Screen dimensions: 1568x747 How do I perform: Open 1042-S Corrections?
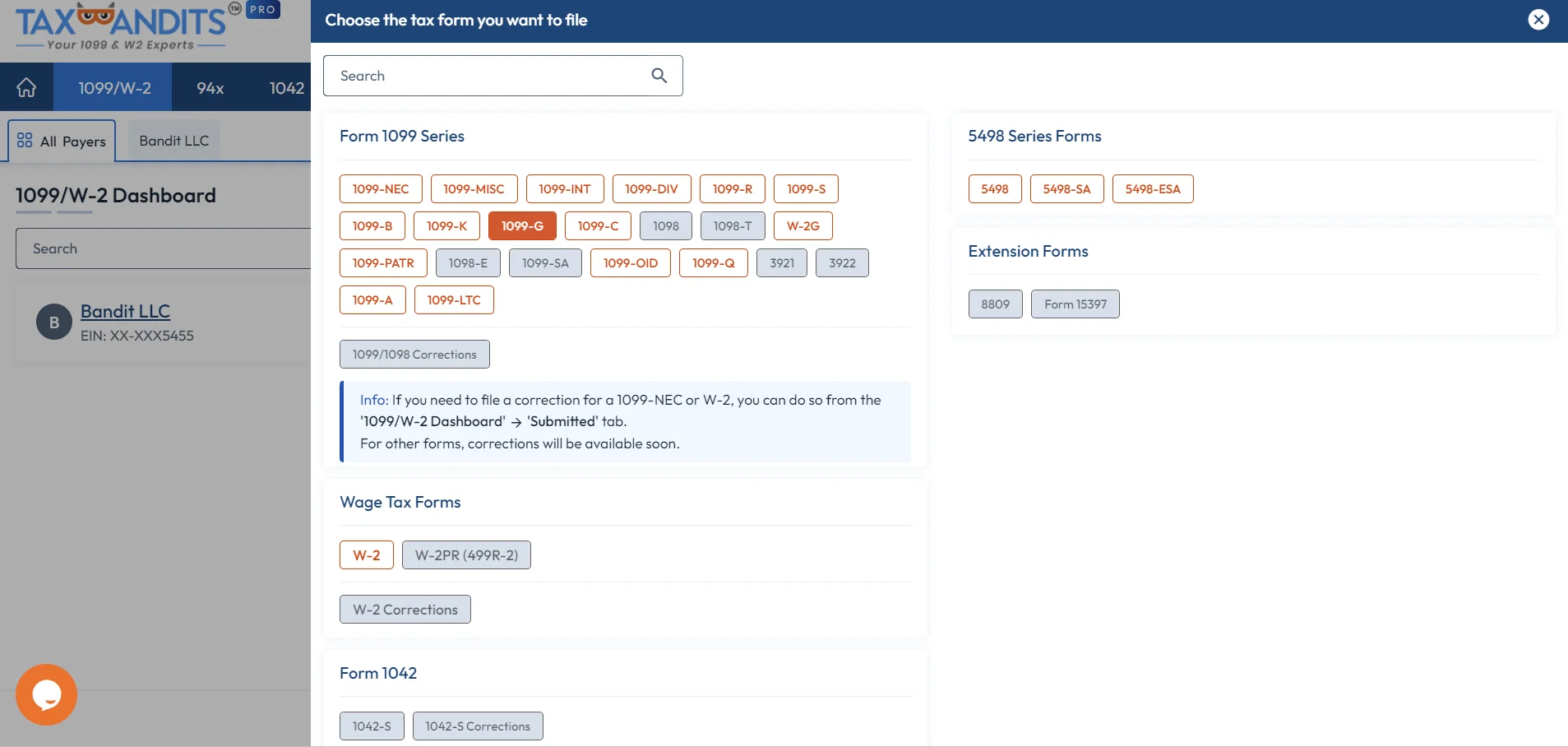coord(478,726)
